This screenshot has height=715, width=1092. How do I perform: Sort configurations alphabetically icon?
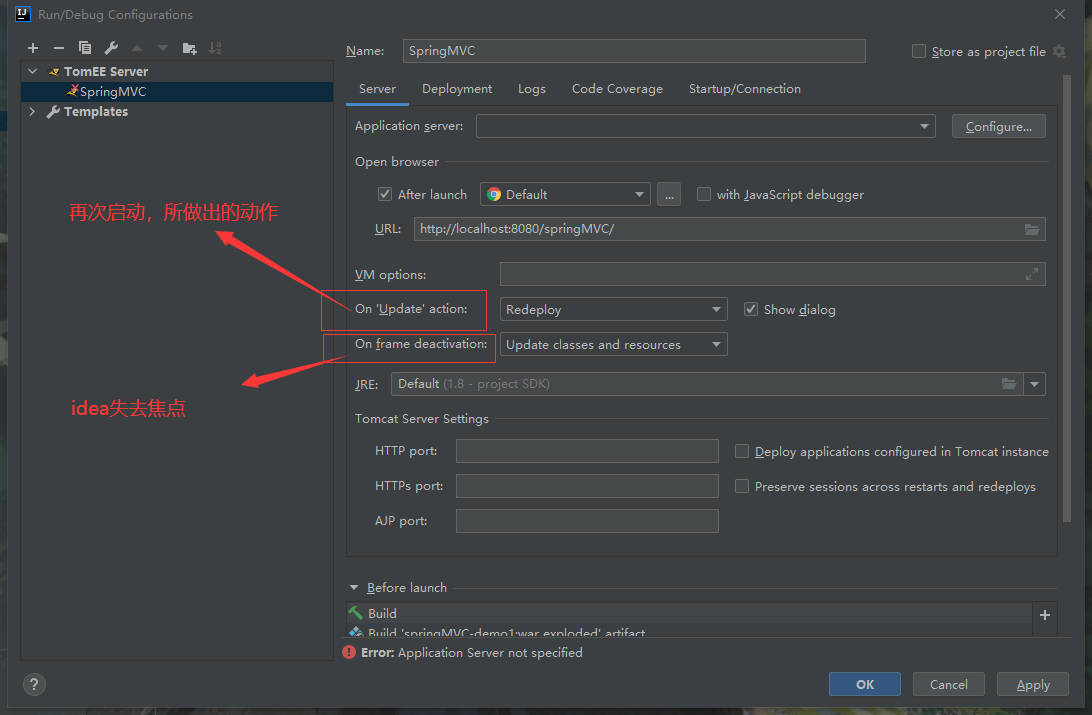point(215,48)
